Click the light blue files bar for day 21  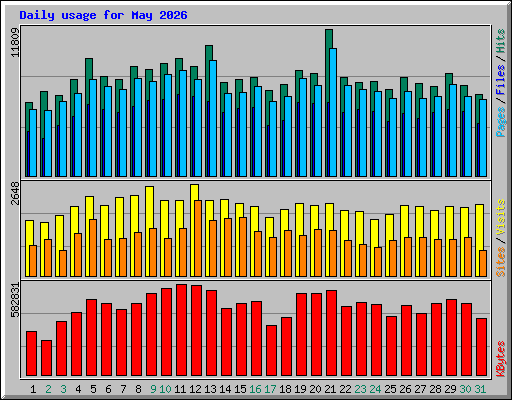[333, 112]
